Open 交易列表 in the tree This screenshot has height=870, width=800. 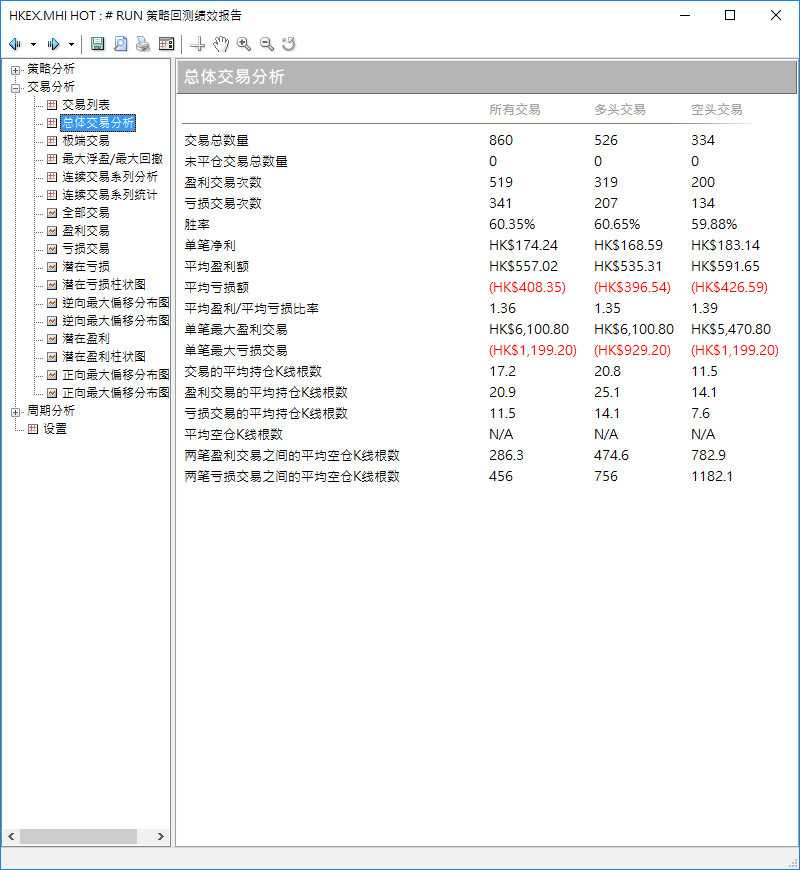click(86, 105)
